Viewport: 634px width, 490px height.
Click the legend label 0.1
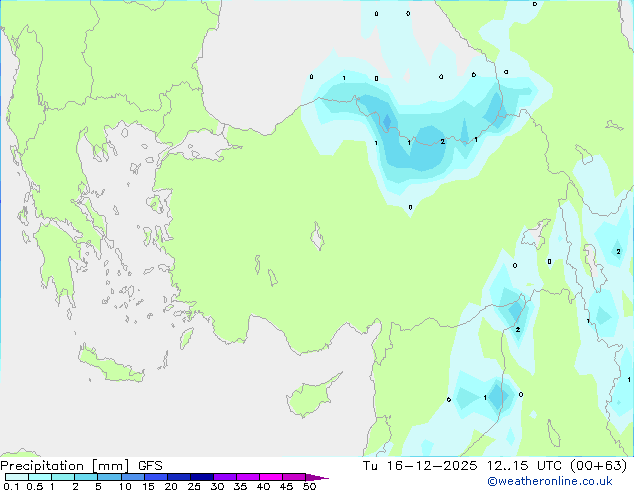pyautogui.click(x=11, y=486)
